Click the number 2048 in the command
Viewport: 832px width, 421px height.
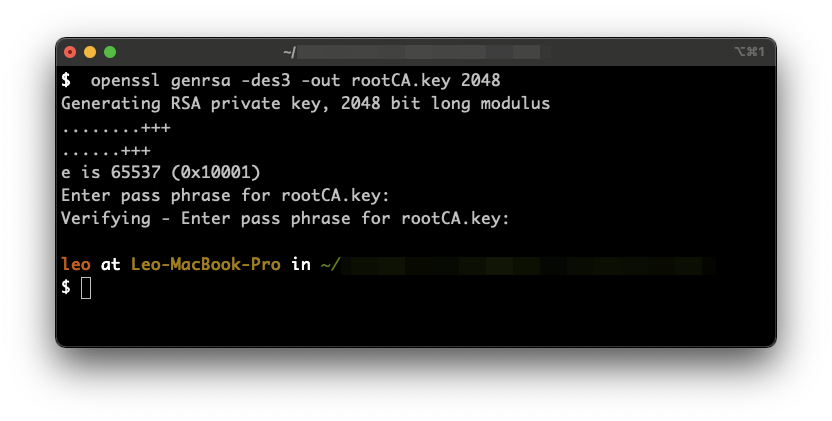(481, 81)
